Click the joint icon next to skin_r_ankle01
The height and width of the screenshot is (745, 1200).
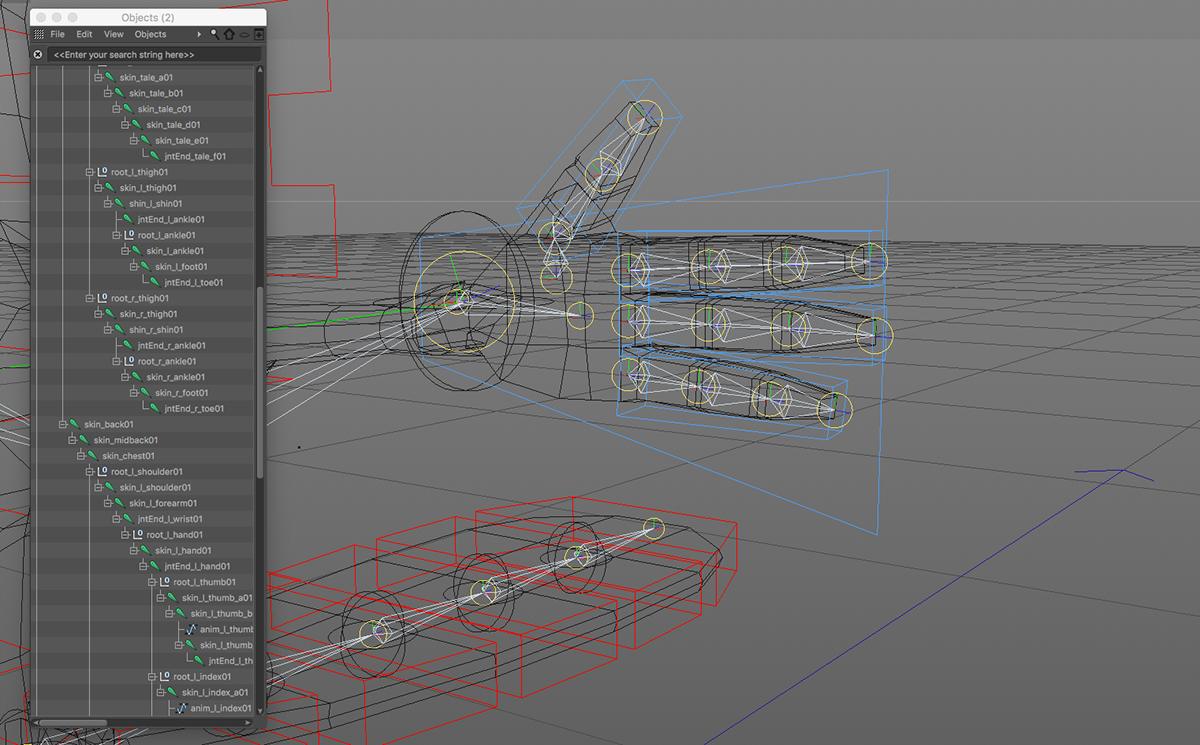137,377
